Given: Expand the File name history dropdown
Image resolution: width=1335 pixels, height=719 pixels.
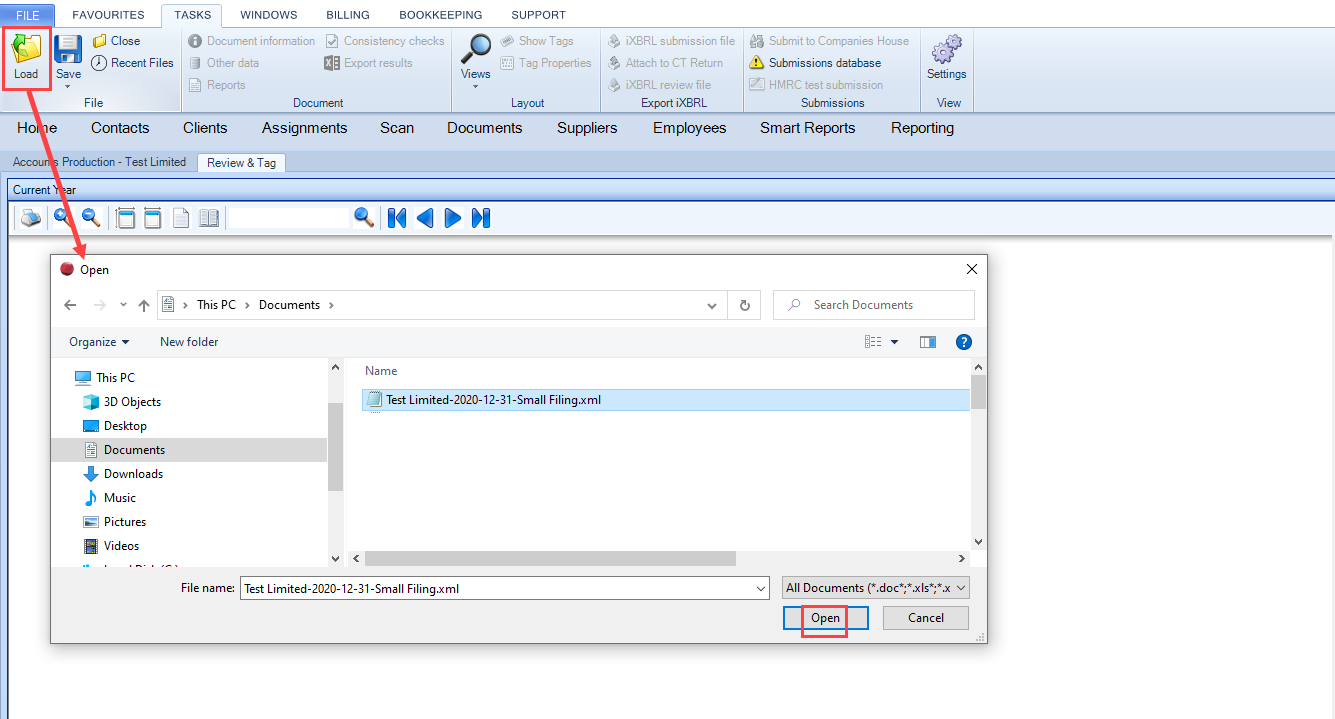Looking at the screenshot, I should pyautogui.click(x=762, y=589).
